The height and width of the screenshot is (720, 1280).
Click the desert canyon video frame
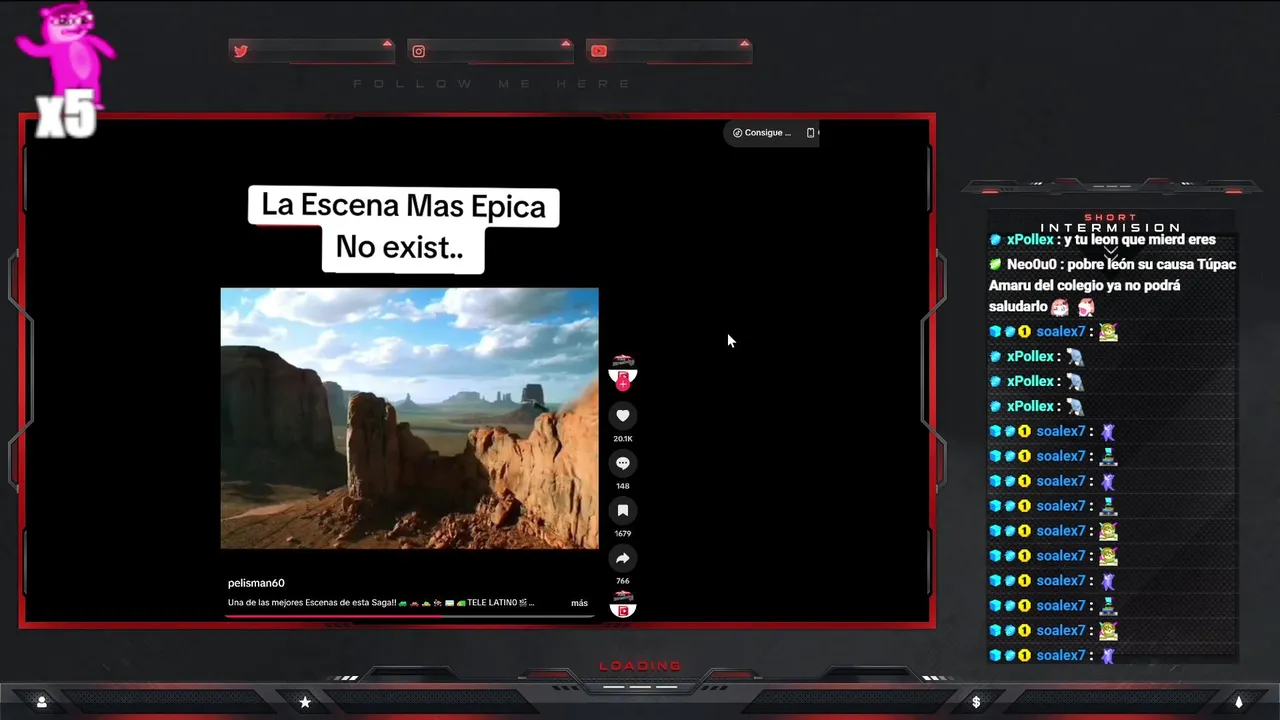(409, 418)
